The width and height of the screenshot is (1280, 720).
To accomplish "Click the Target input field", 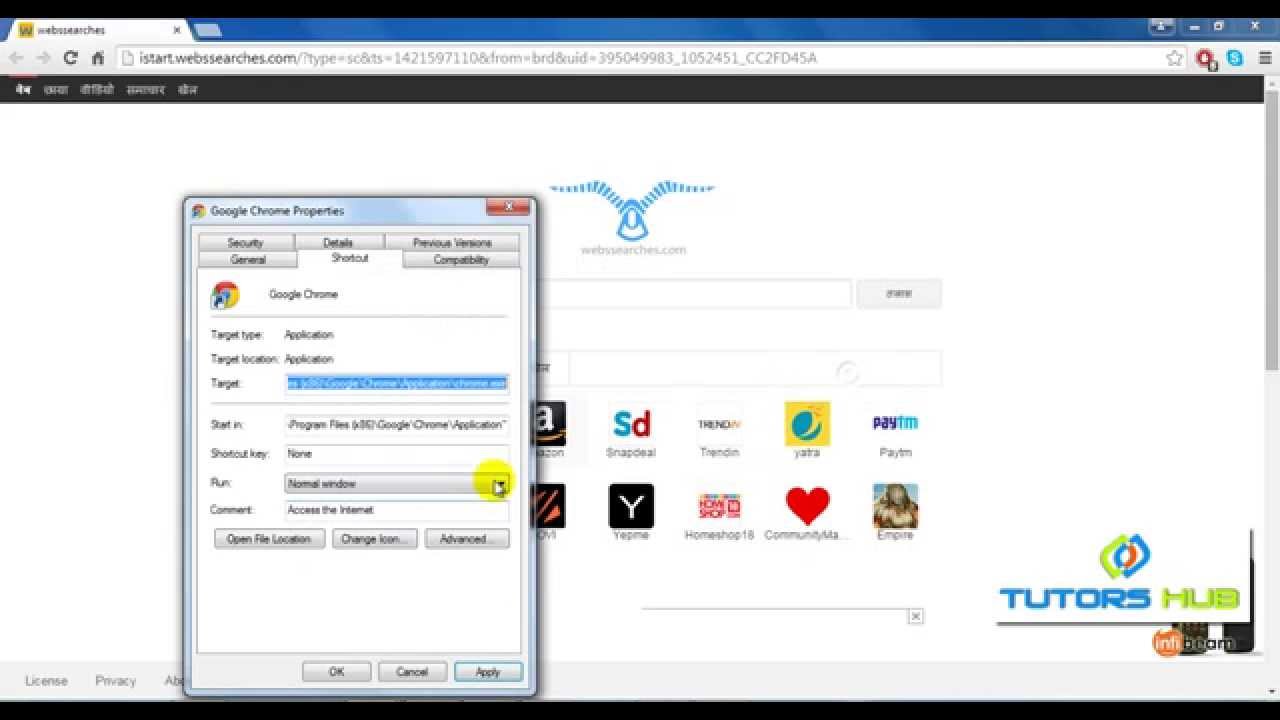I will coord(397,383).
